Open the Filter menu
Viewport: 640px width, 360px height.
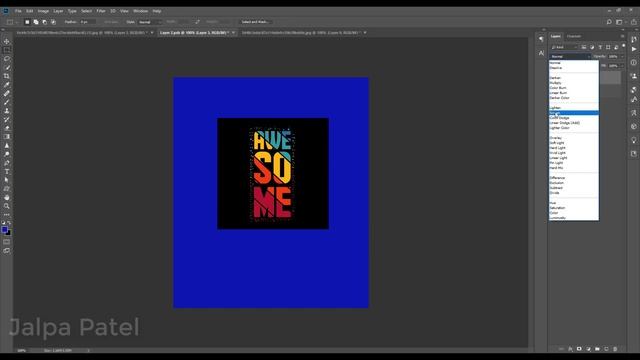(101, 11)
